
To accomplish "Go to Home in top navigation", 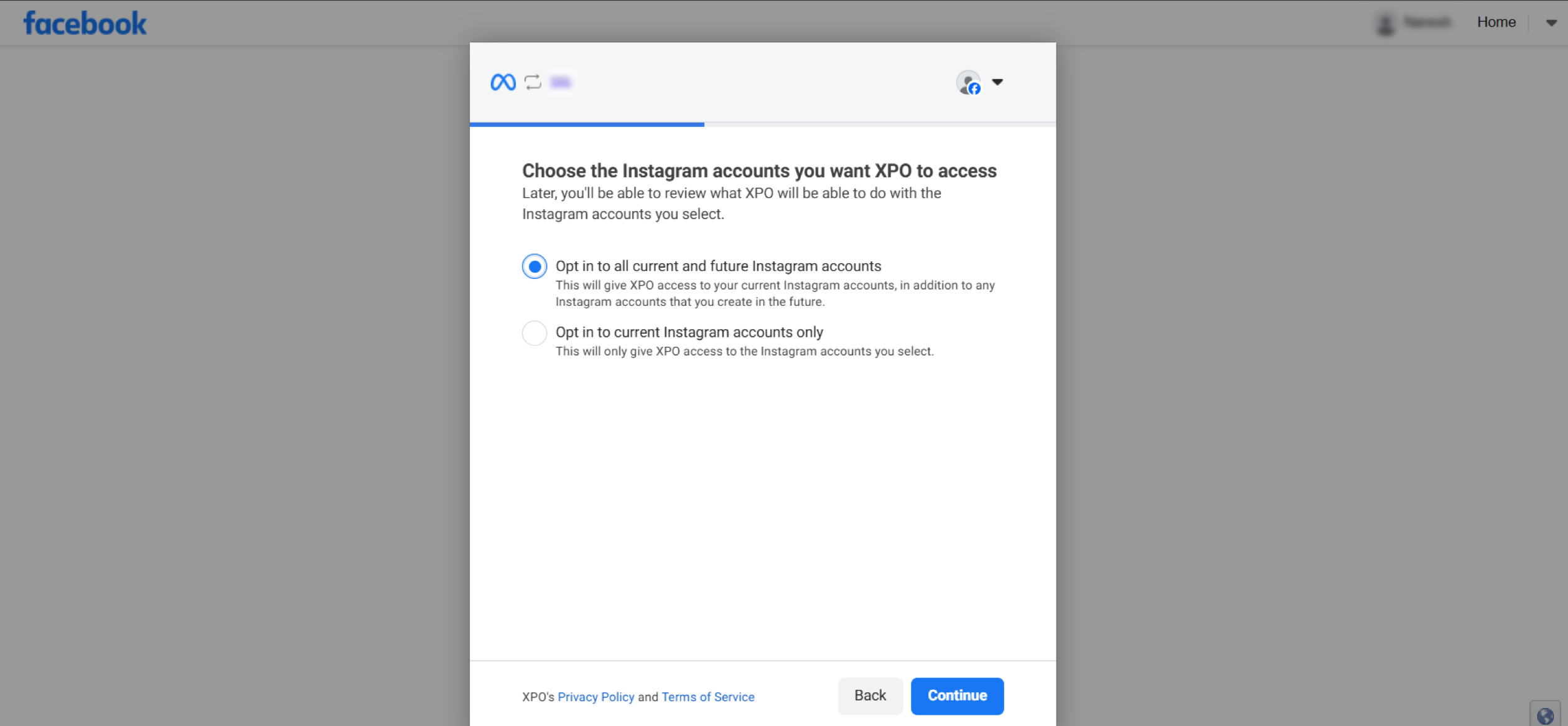I will coord(1496,22).
